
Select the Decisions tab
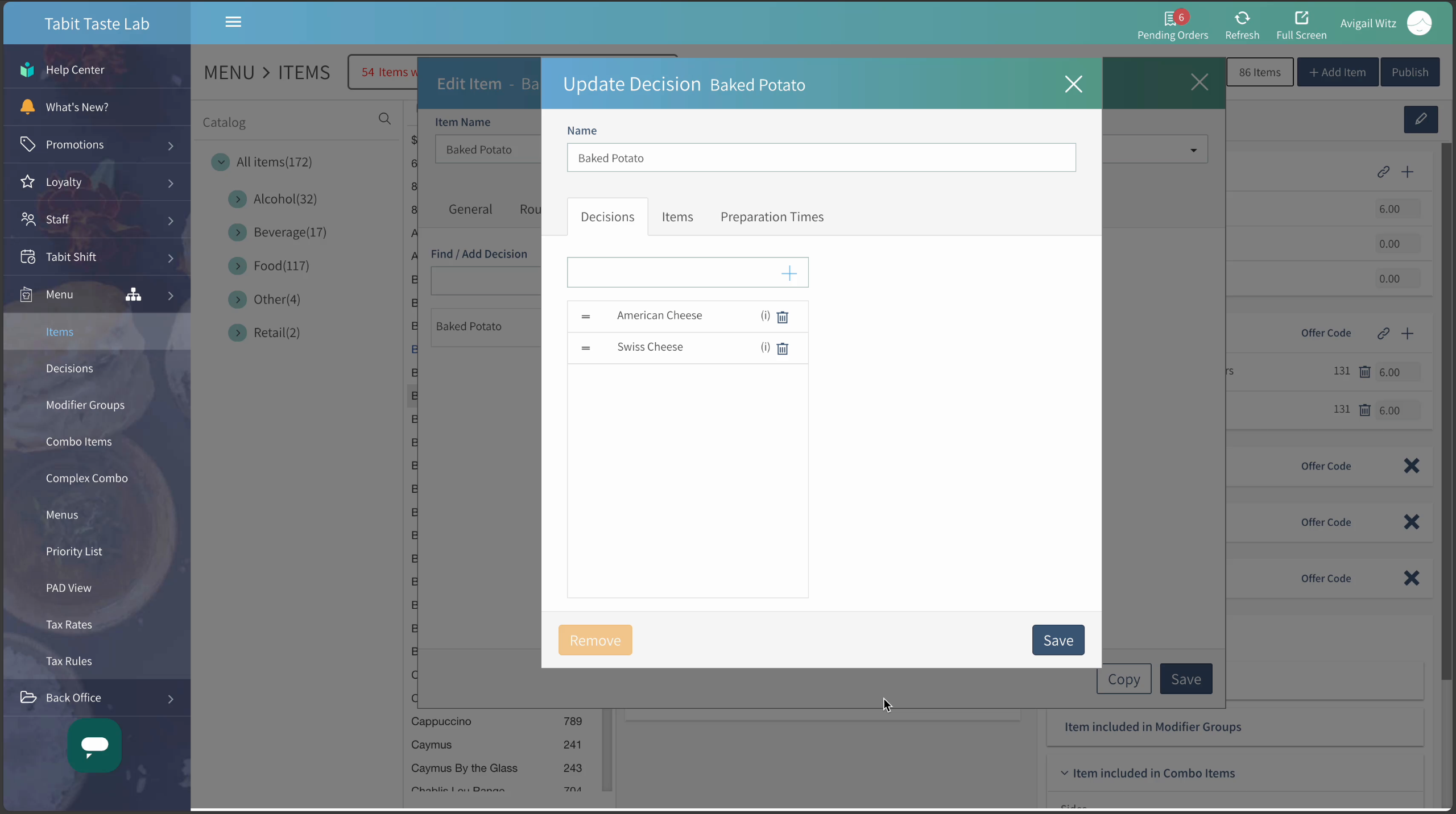607,217
